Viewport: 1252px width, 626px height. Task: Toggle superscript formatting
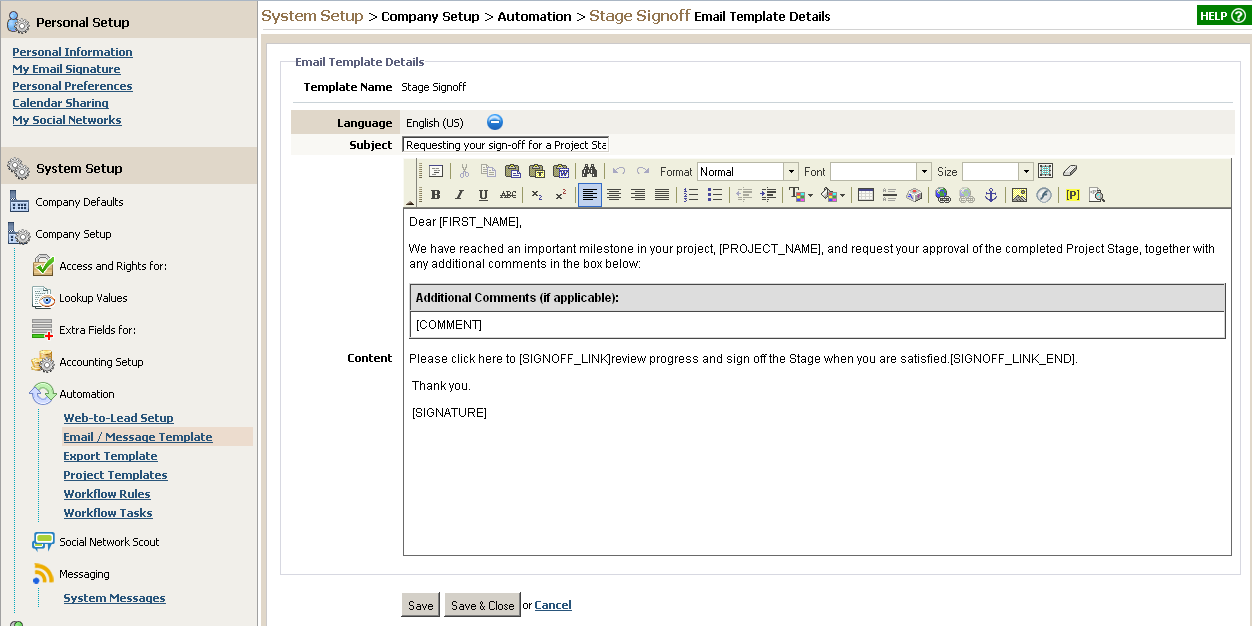point(561,195)
